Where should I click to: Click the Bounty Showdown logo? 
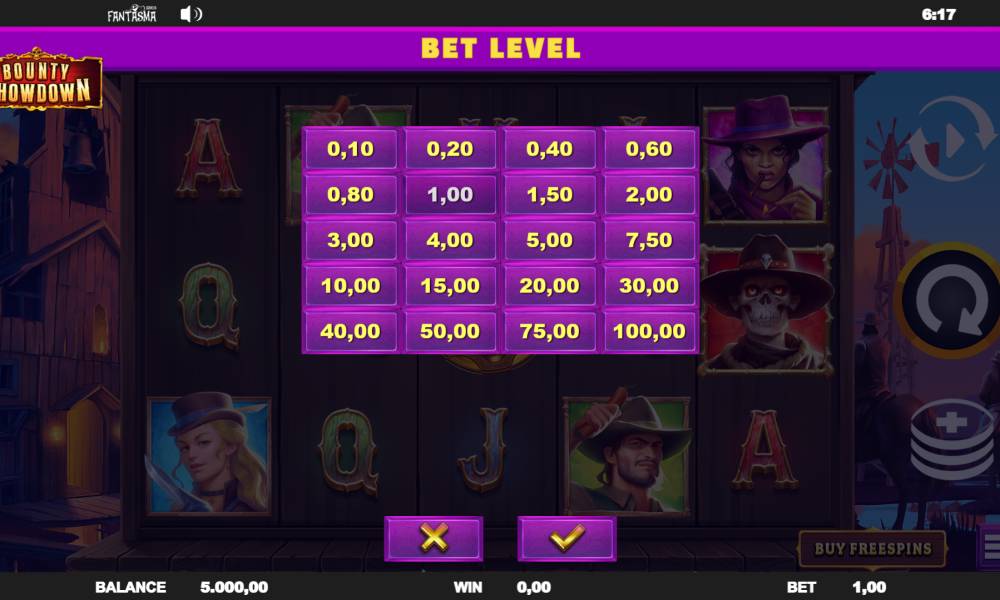50,80
